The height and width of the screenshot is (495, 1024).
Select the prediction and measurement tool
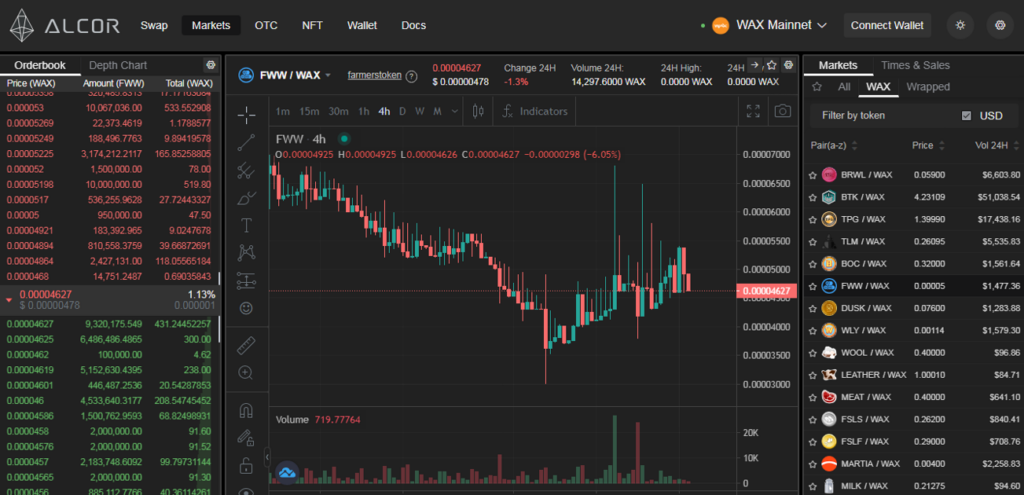tap(246, 280)
